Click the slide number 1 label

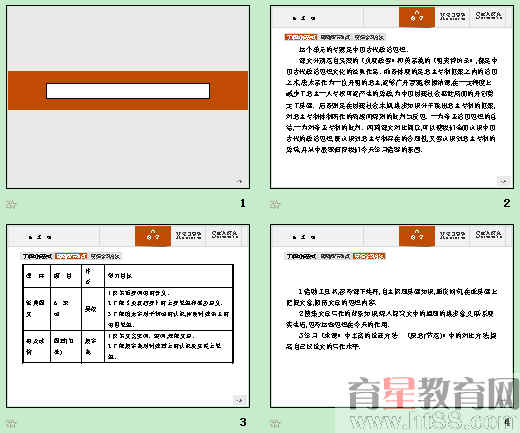pyautogui.click(x=243, y=203)
